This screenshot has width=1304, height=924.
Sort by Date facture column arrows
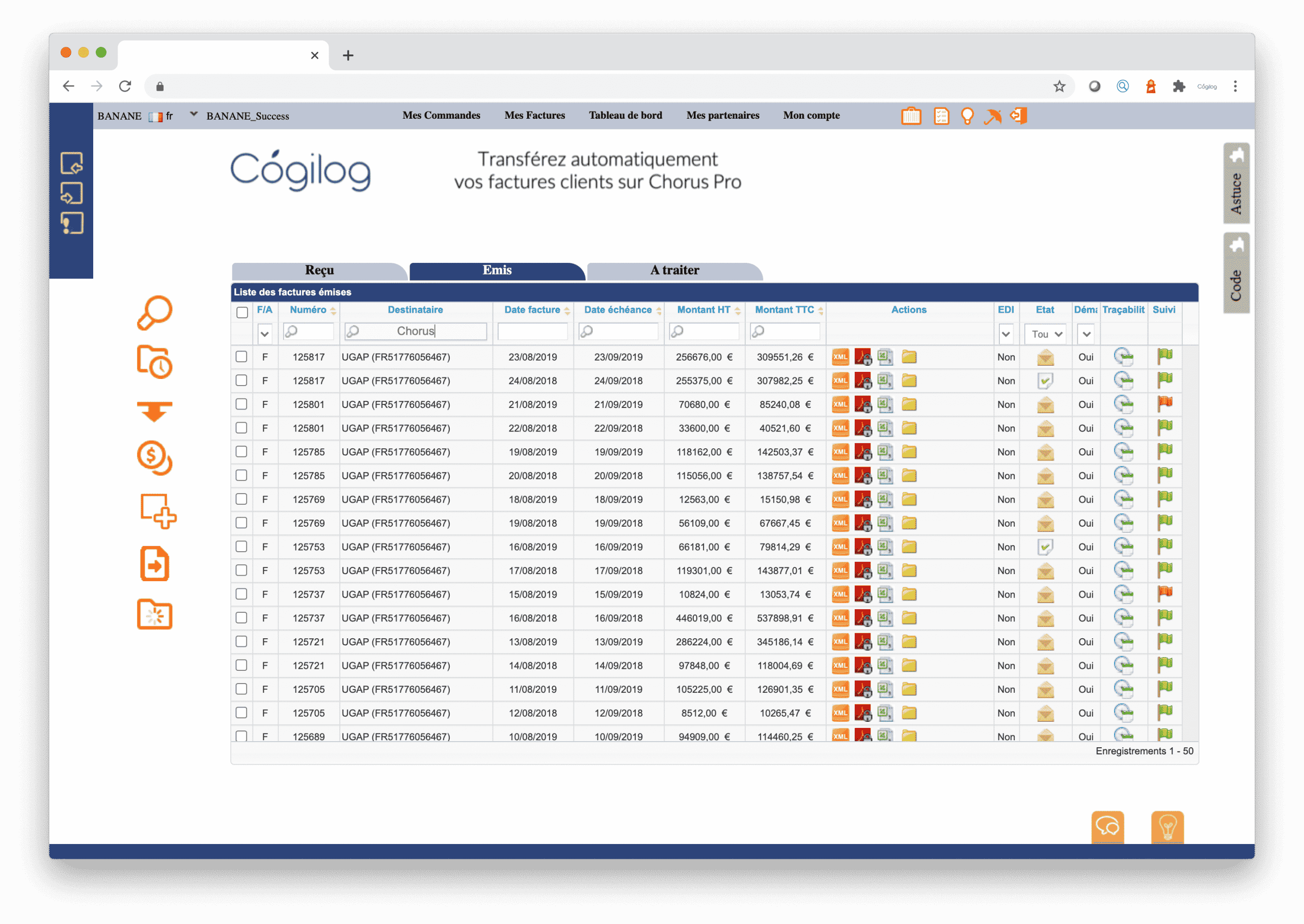coord(567,311)
